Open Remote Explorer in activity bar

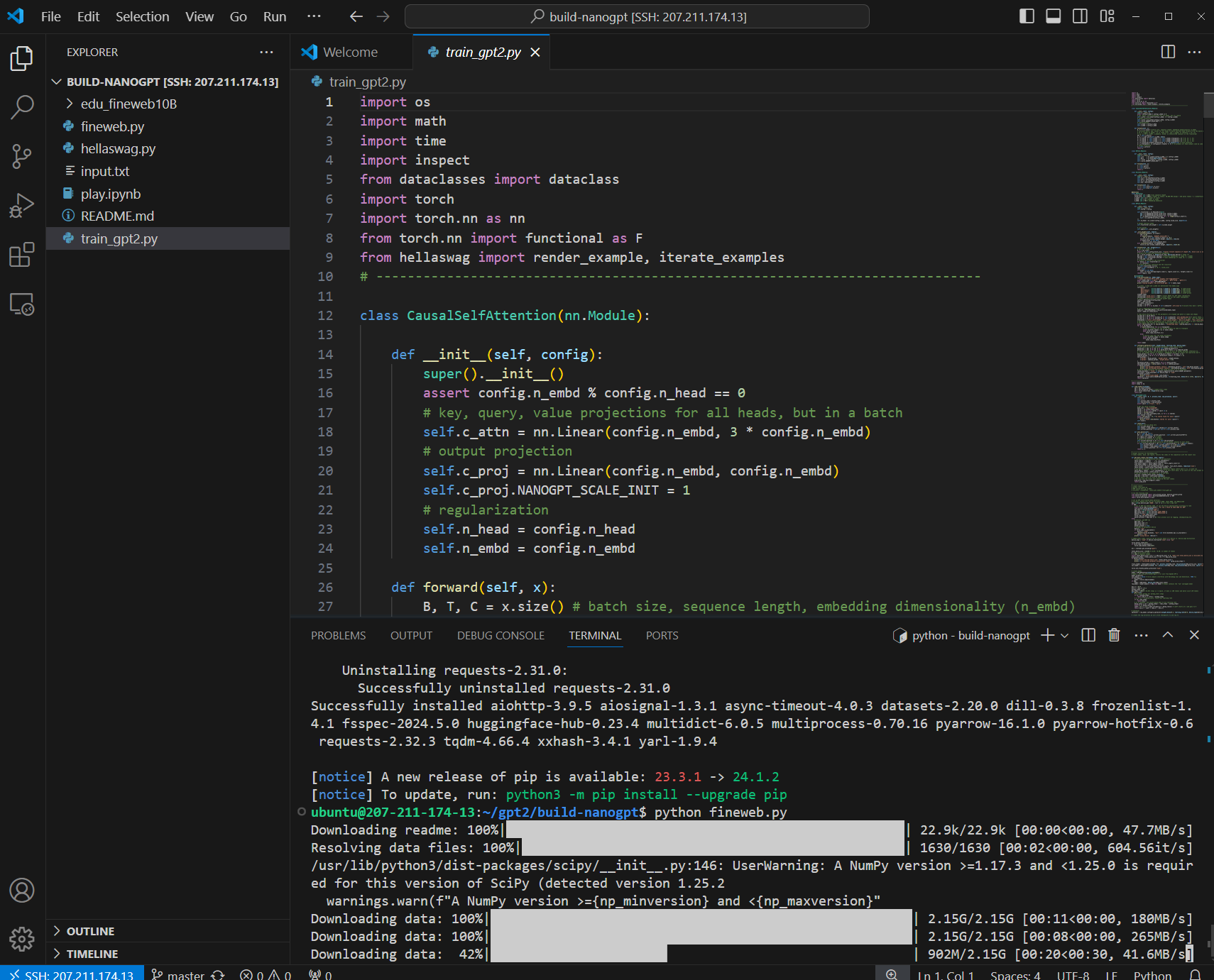coord(22,304)
